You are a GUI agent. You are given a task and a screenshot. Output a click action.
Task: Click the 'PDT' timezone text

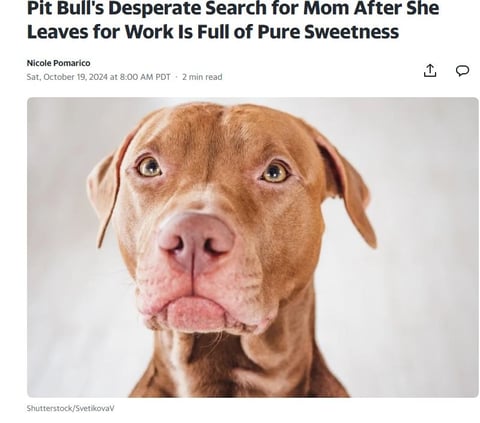pos(163,77)
